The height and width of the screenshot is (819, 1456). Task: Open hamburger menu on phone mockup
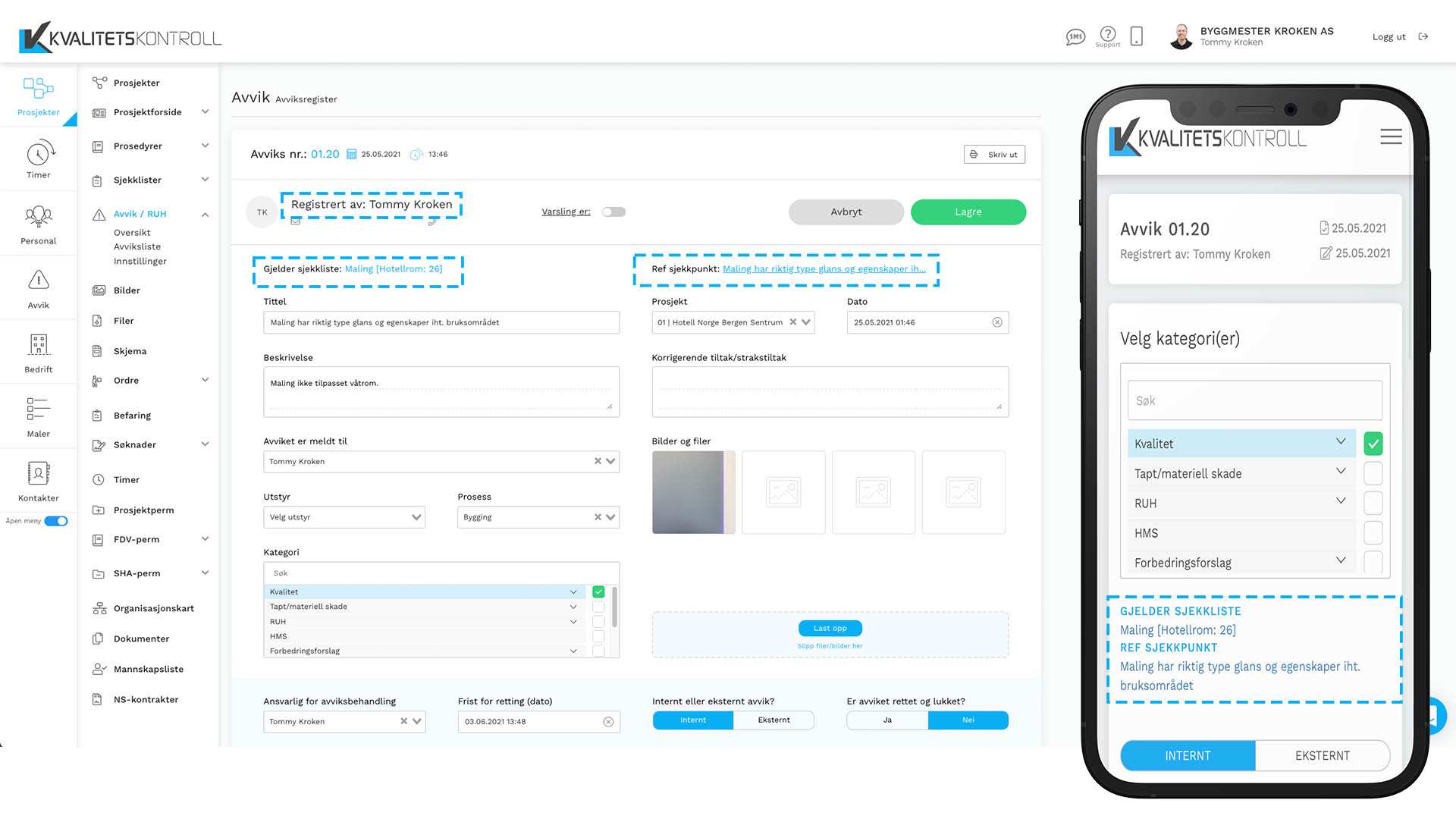(1390, 137)
